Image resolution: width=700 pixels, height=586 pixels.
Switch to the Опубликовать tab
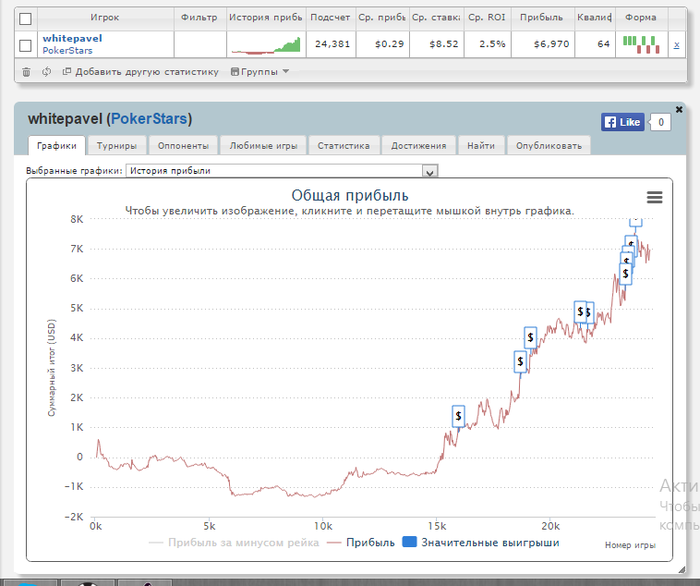click(x=549, y=145)
